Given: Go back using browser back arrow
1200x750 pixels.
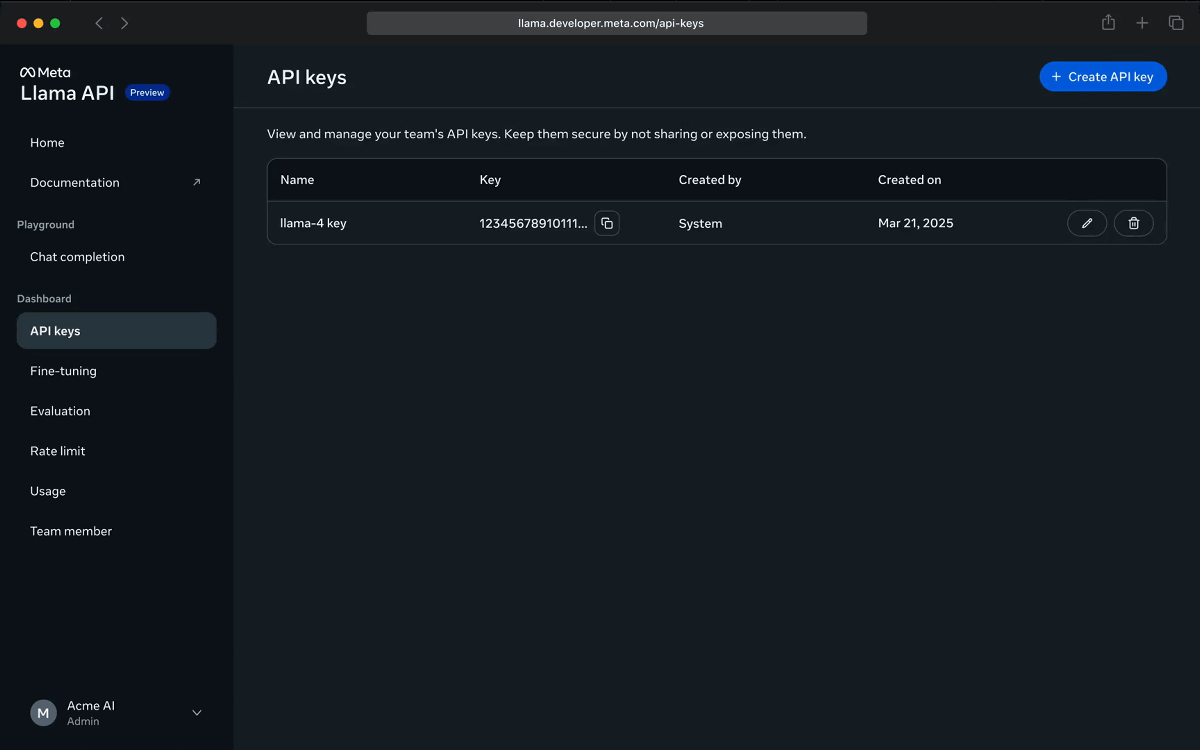Looking at the screenshot, I should point(99,23).
